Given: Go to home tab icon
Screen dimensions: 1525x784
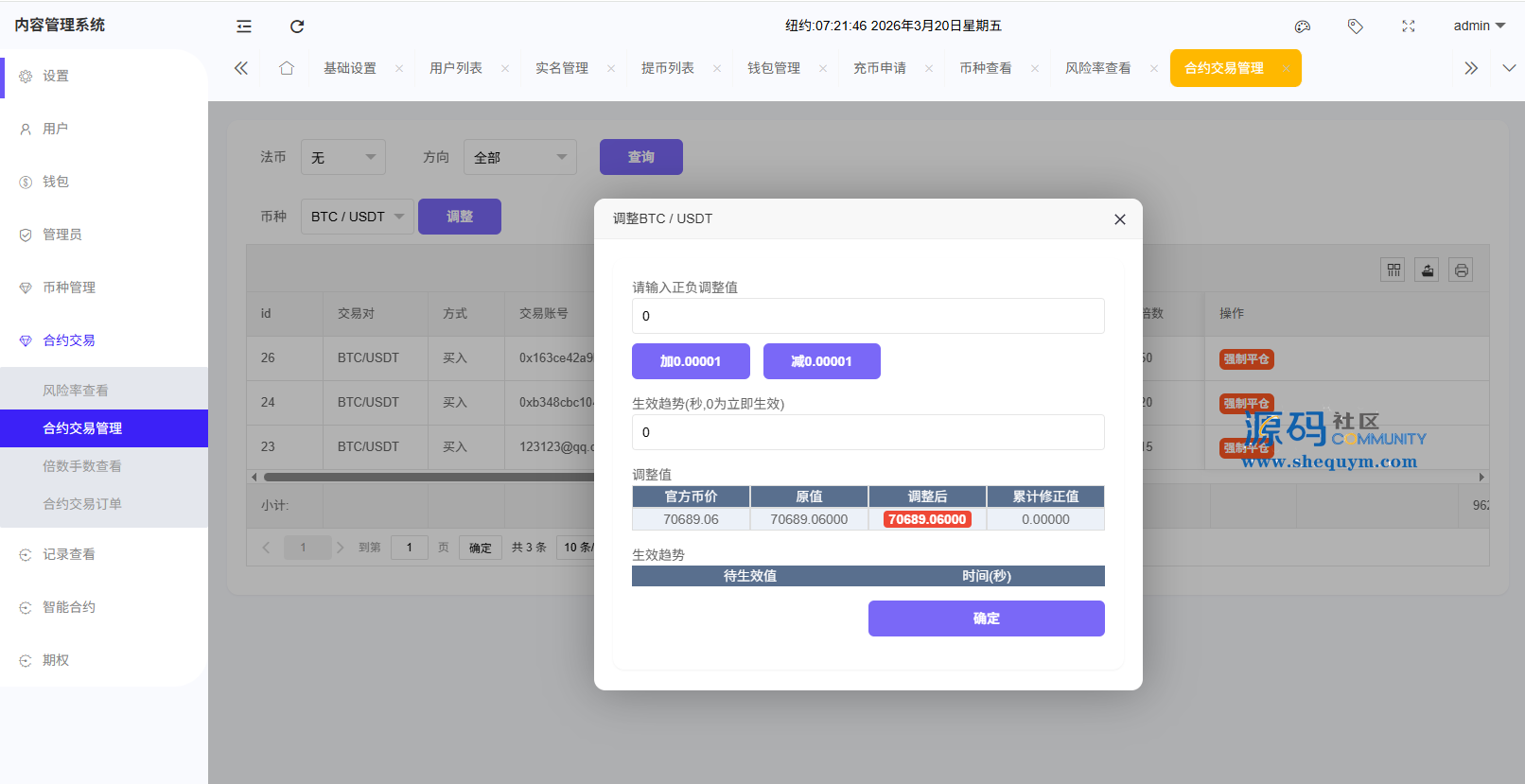Looking at the screenshot, I should 287,68.
